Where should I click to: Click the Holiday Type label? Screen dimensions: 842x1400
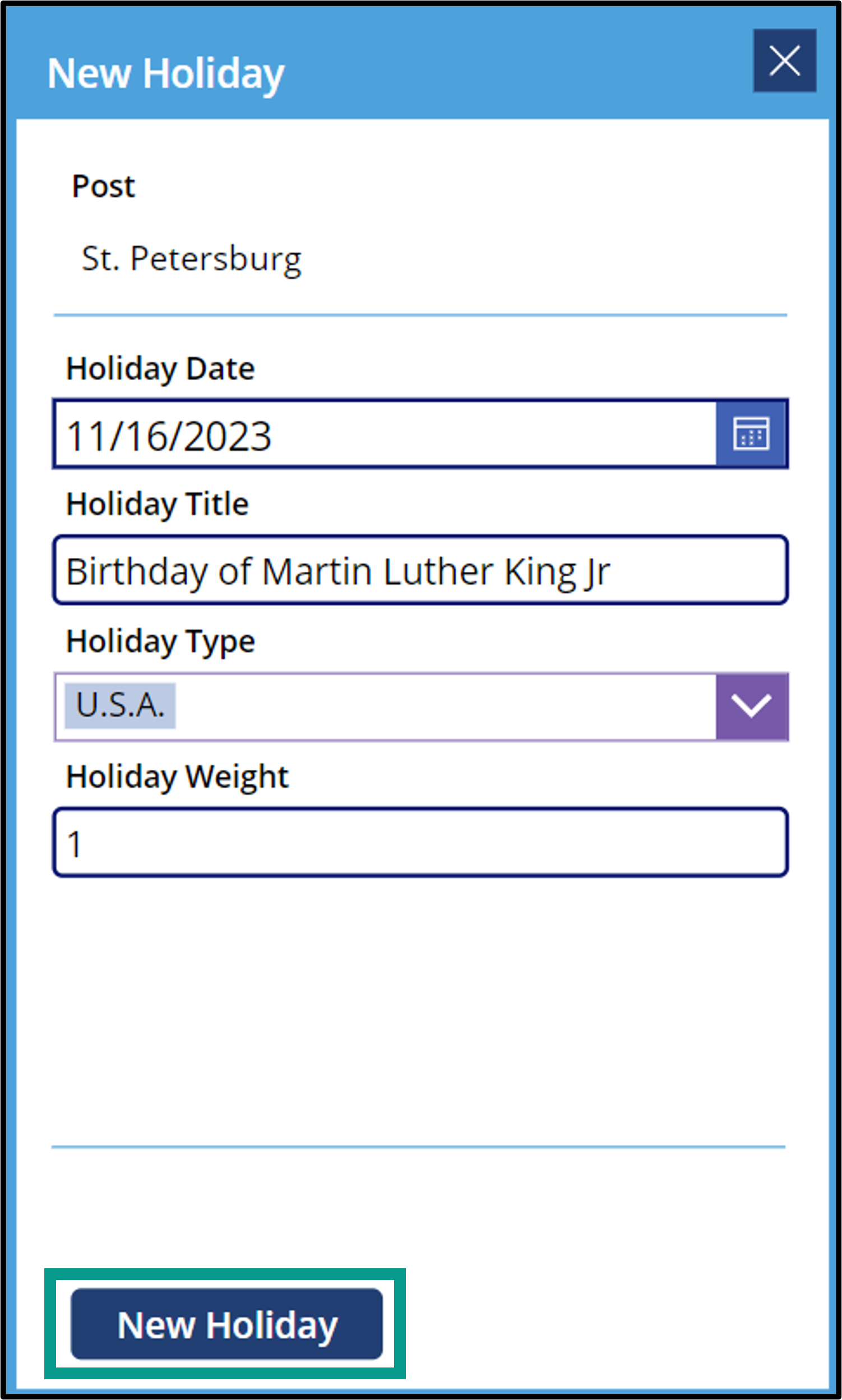tap(160, 642)
